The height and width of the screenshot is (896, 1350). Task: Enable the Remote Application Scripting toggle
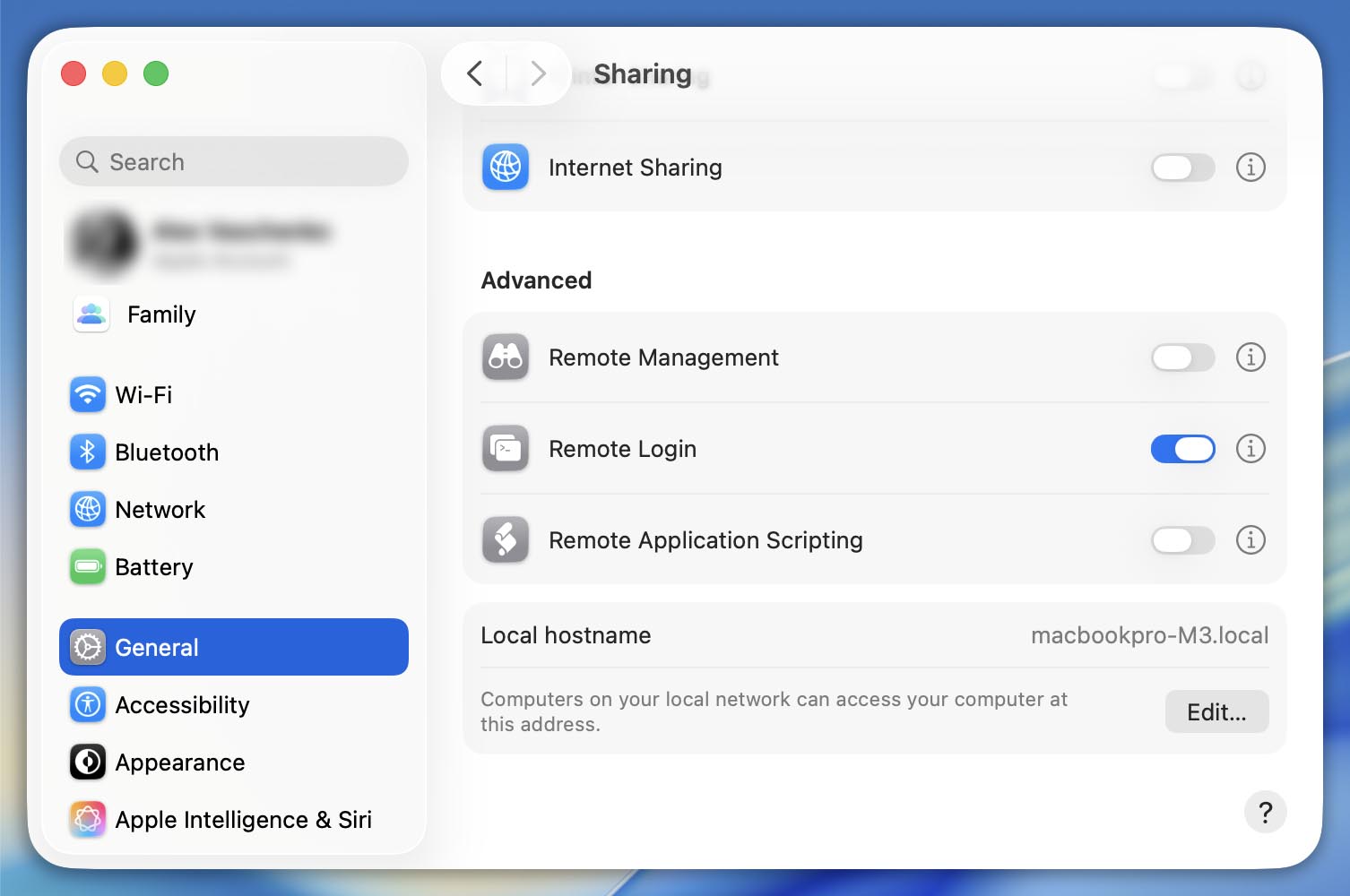(x=1183, y=539)
